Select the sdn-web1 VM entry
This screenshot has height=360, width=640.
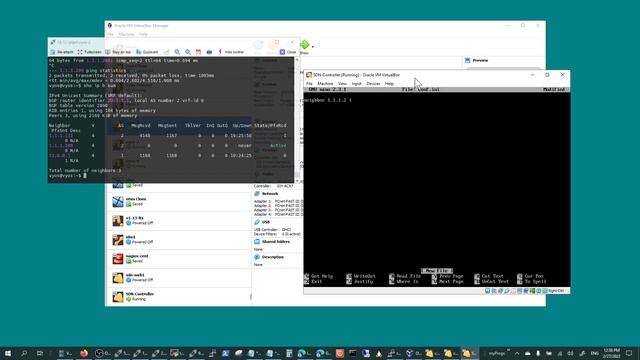[x=179, y=278]
